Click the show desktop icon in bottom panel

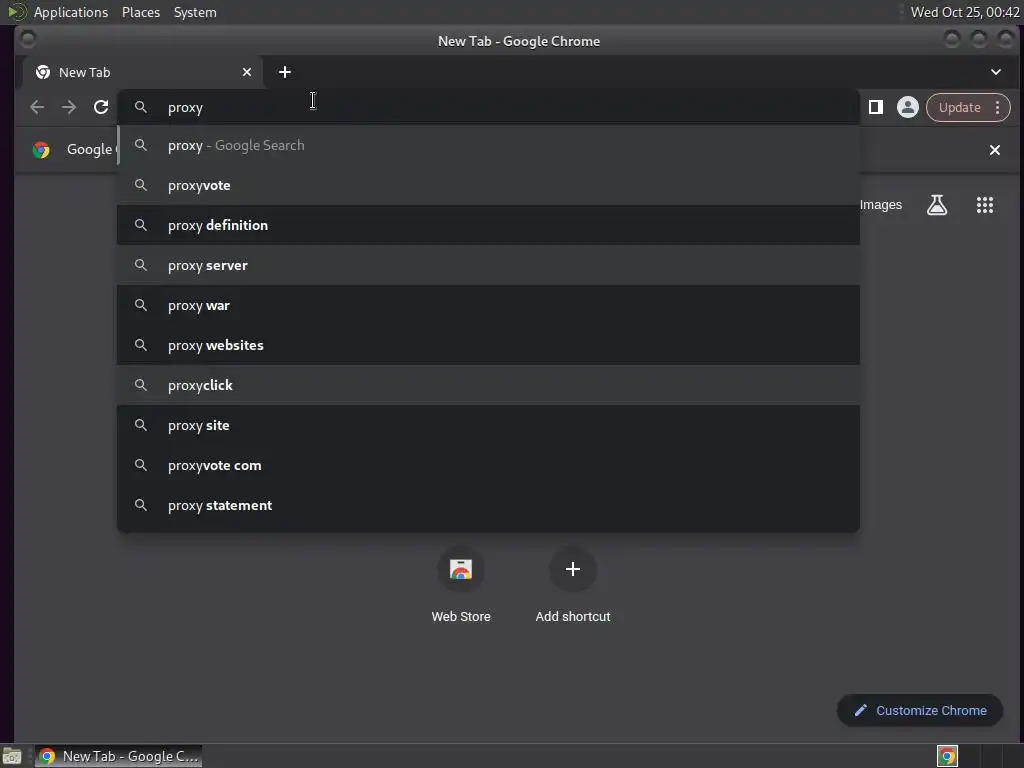12,757
